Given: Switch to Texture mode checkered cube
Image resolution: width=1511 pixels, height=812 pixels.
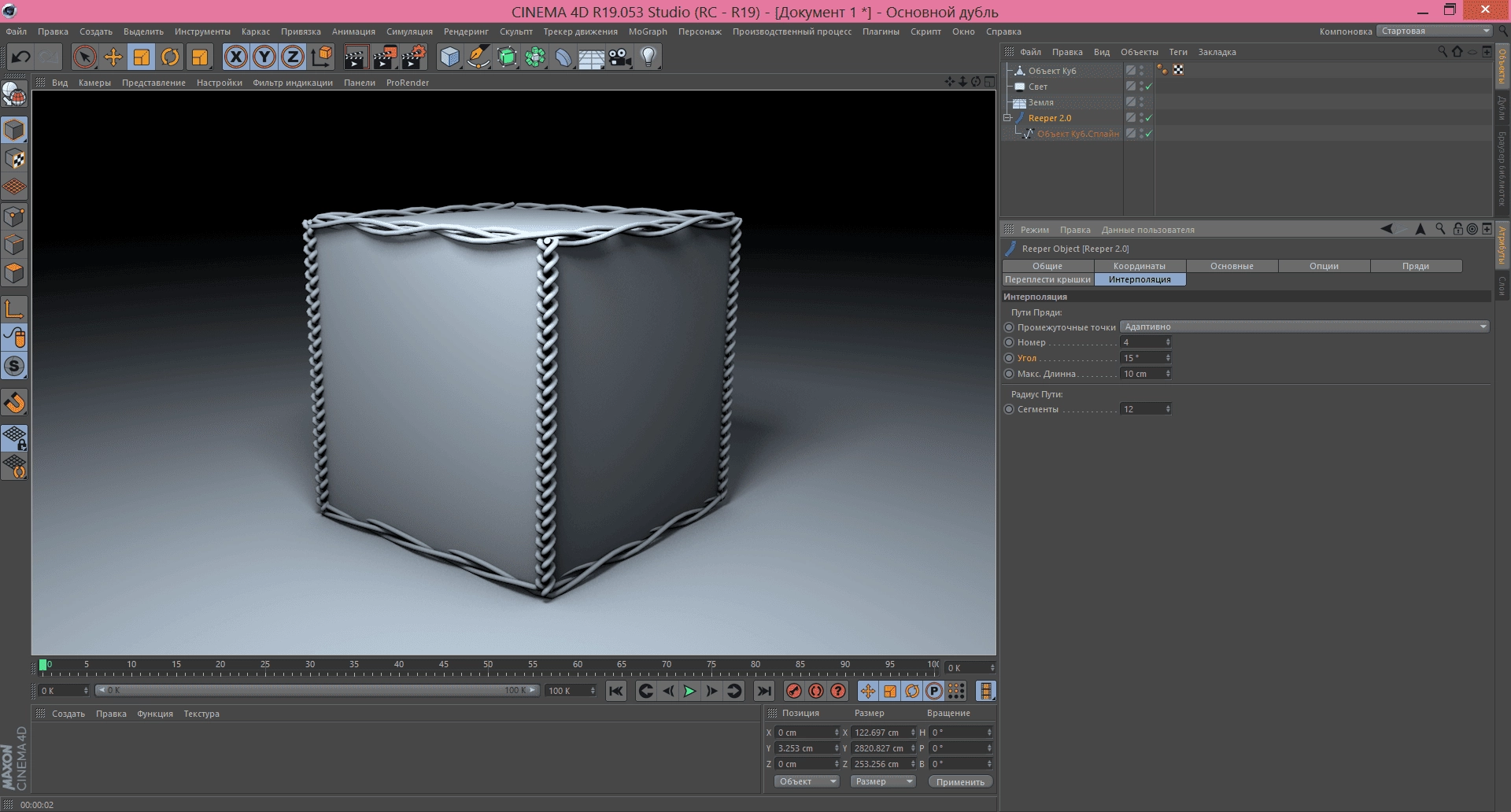Looking at the screenshot, I should click(x=14, y=159).
